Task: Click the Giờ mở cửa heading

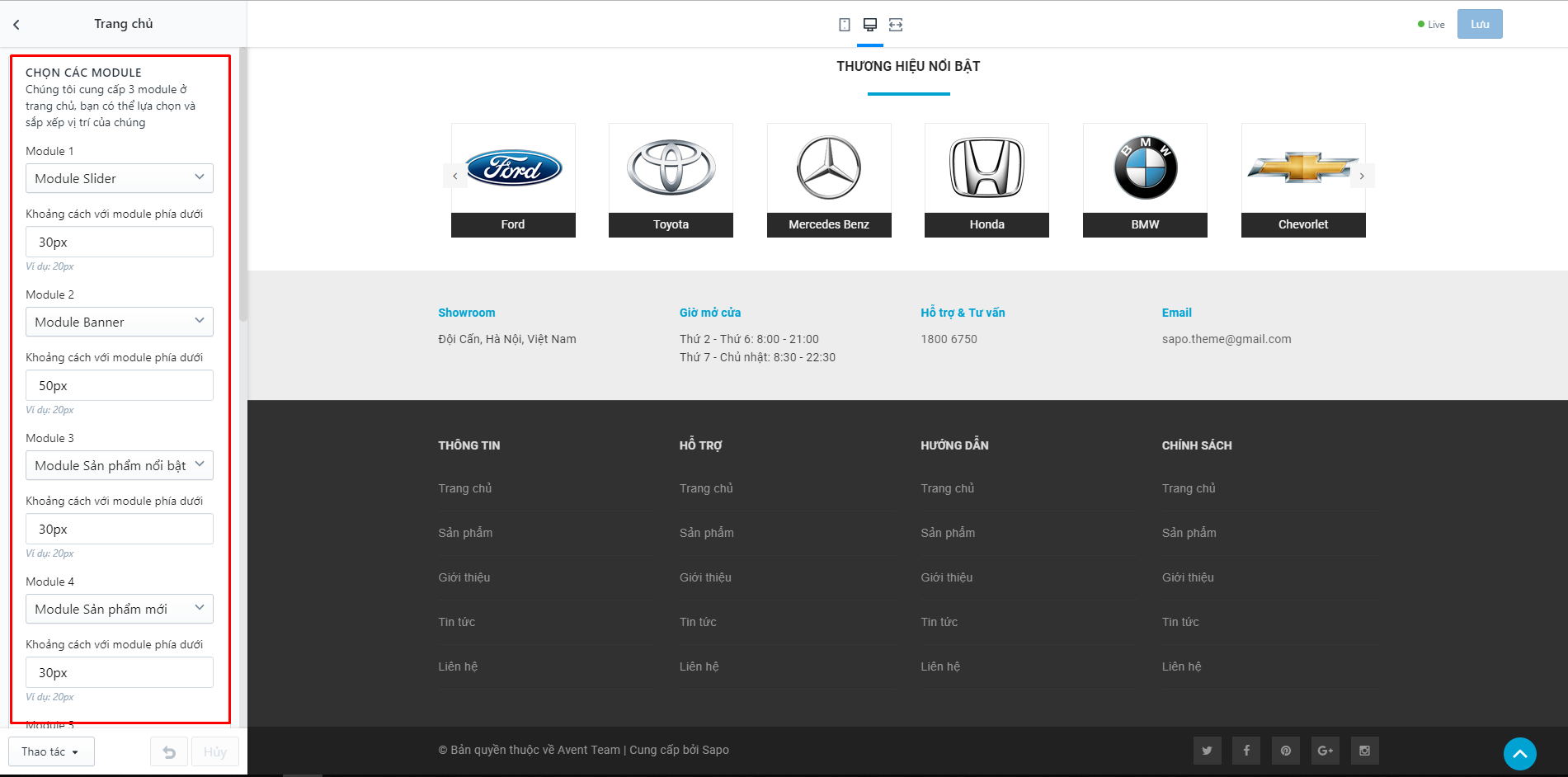Action: (x=710, y=313)
